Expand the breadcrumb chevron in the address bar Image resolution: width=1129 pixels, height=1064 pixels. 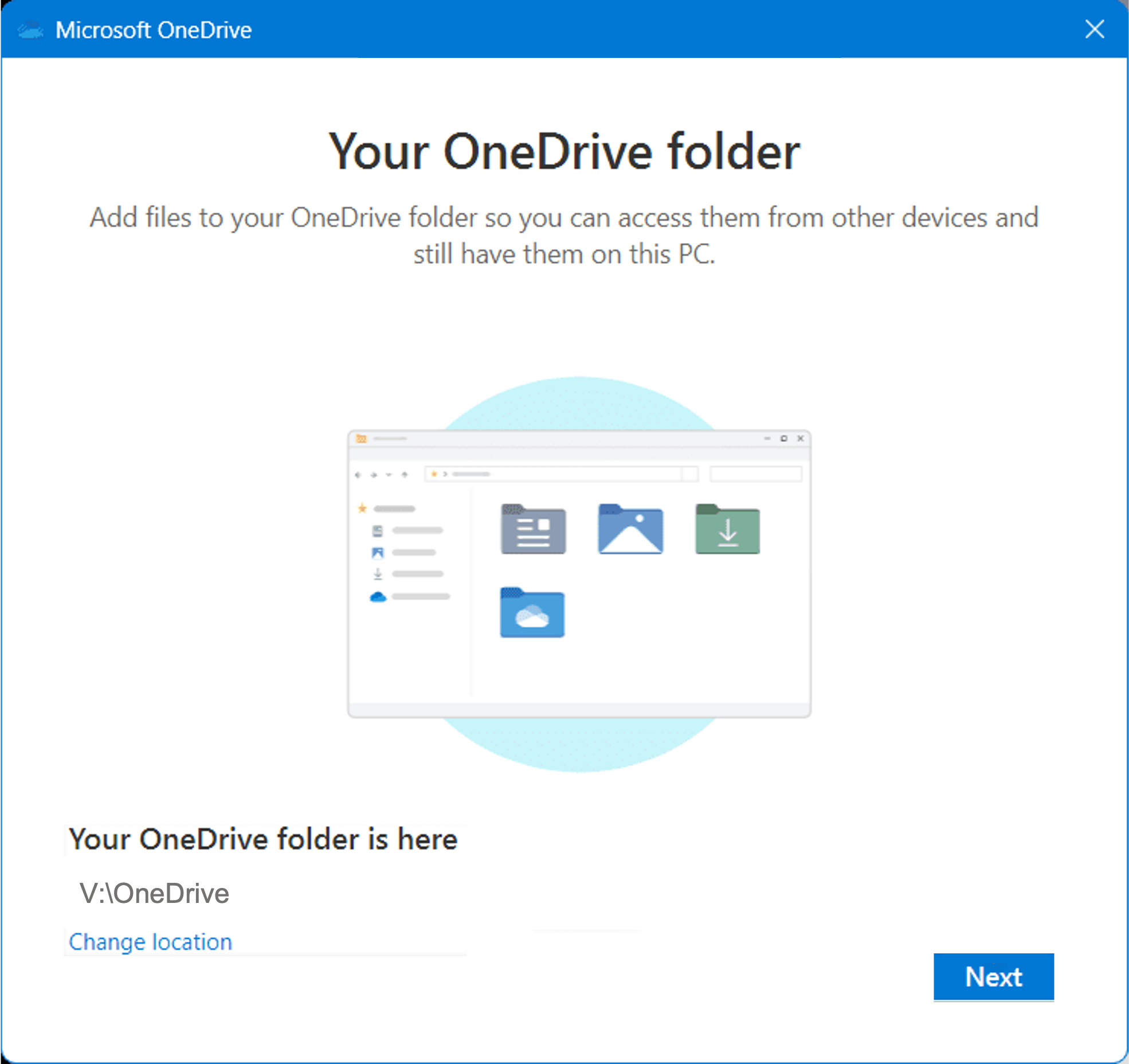[445, 474]
